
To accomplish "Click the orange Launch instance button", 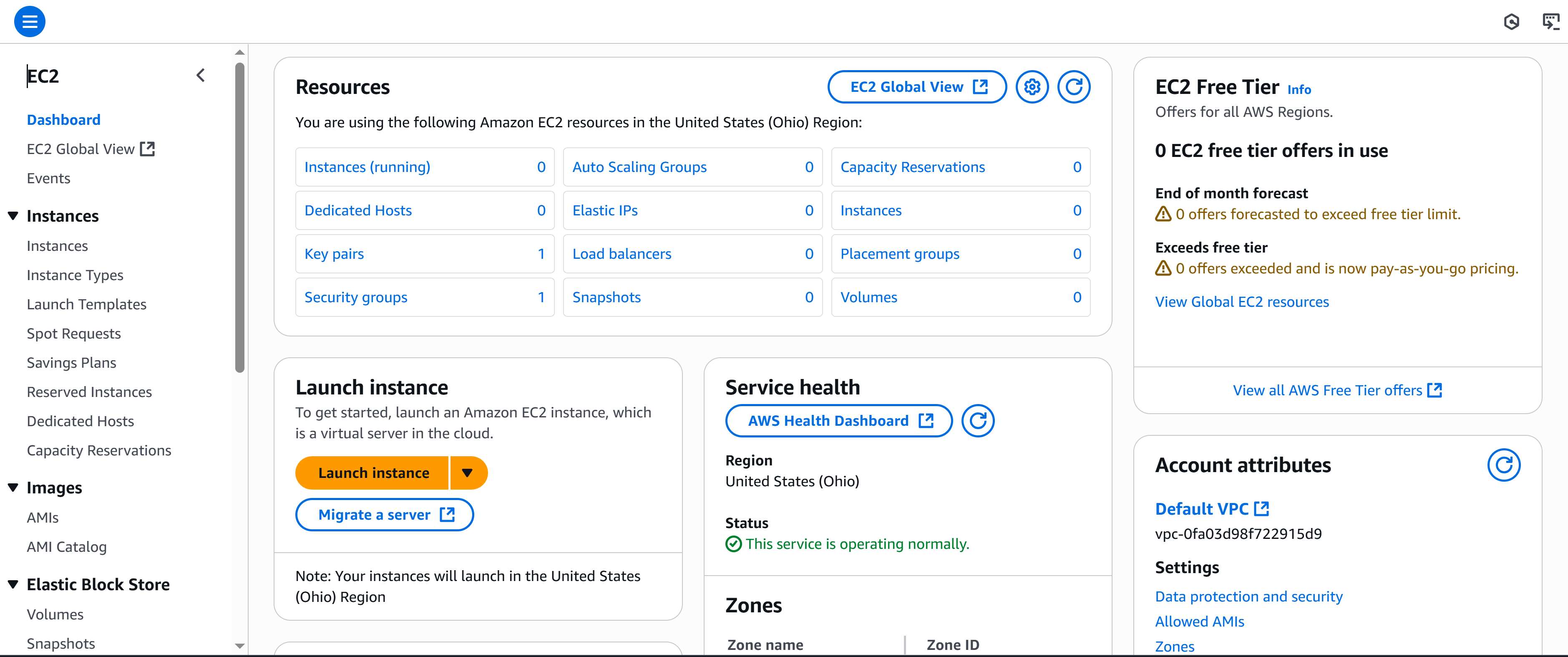I will tap(373, 473).
